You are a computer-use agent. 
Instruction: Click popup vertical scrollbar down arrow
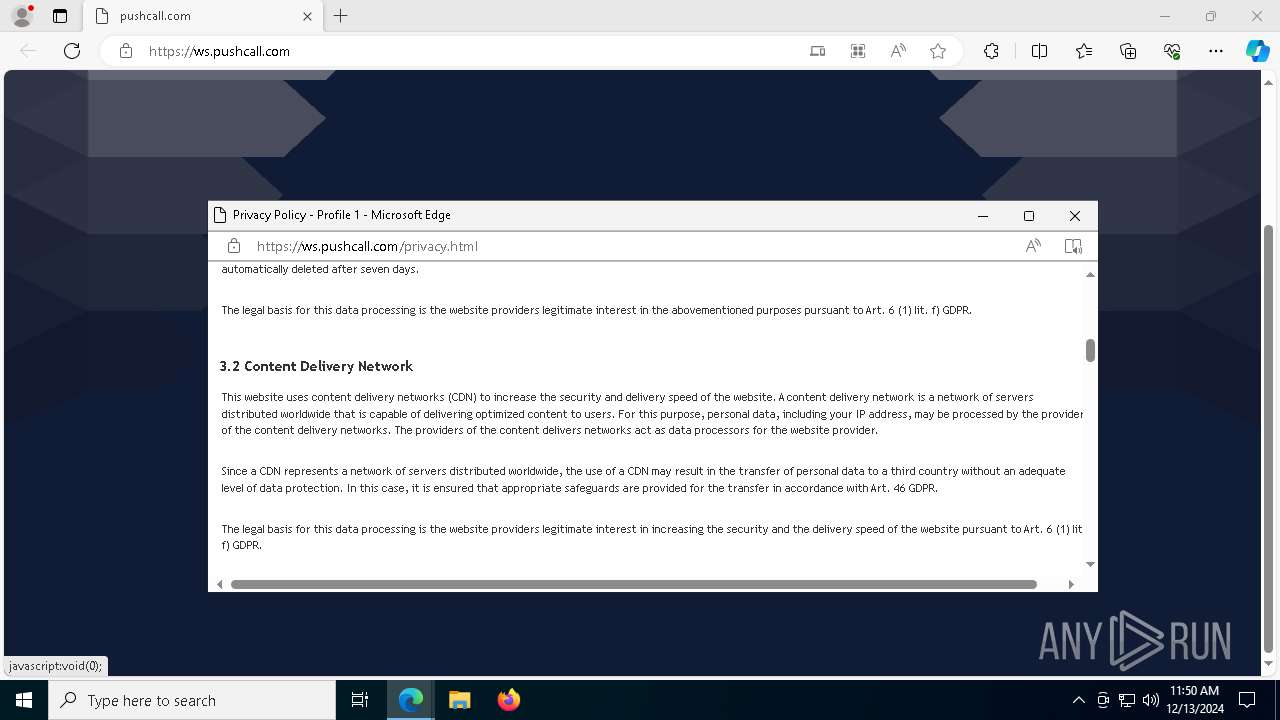(1090, 564)
